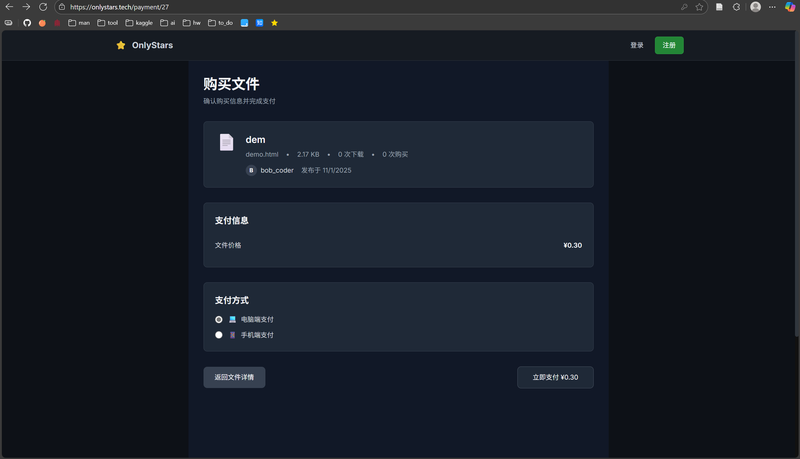Open the orange round bookmark icon

(42, 23)
